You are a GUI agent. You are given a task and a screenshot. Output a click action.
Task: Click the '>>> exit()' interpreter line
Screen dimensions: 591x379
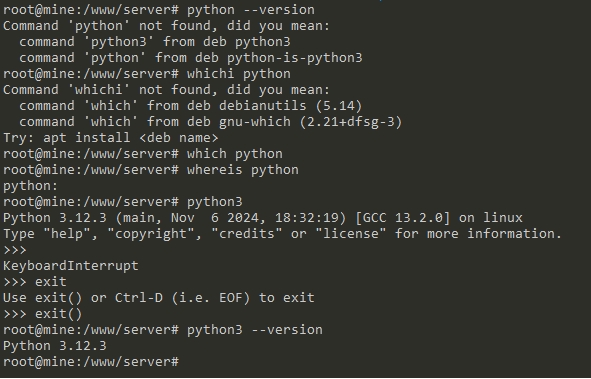tap(42, 314)
